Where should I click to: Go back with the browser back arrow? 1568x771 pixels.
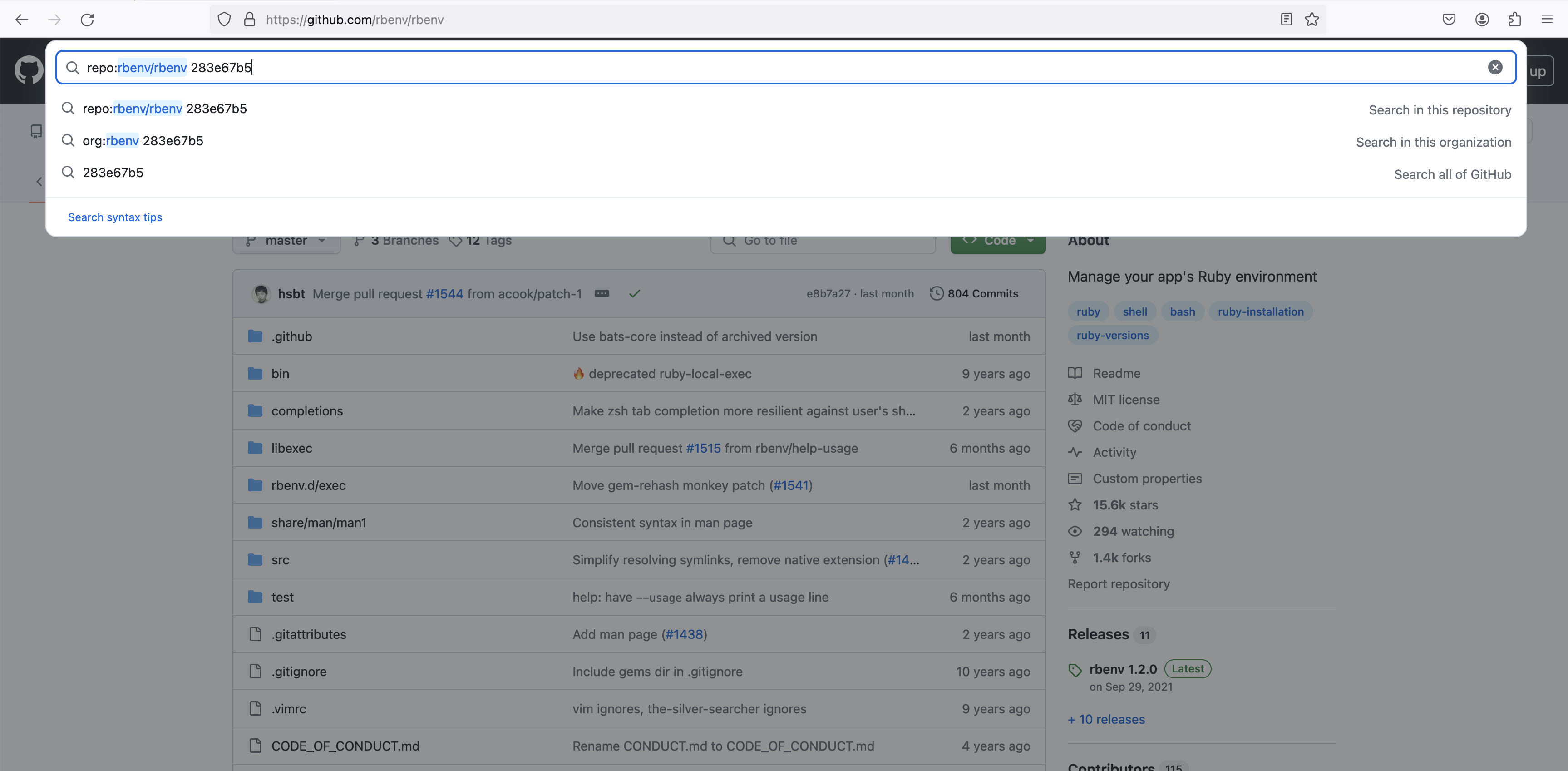22,20
